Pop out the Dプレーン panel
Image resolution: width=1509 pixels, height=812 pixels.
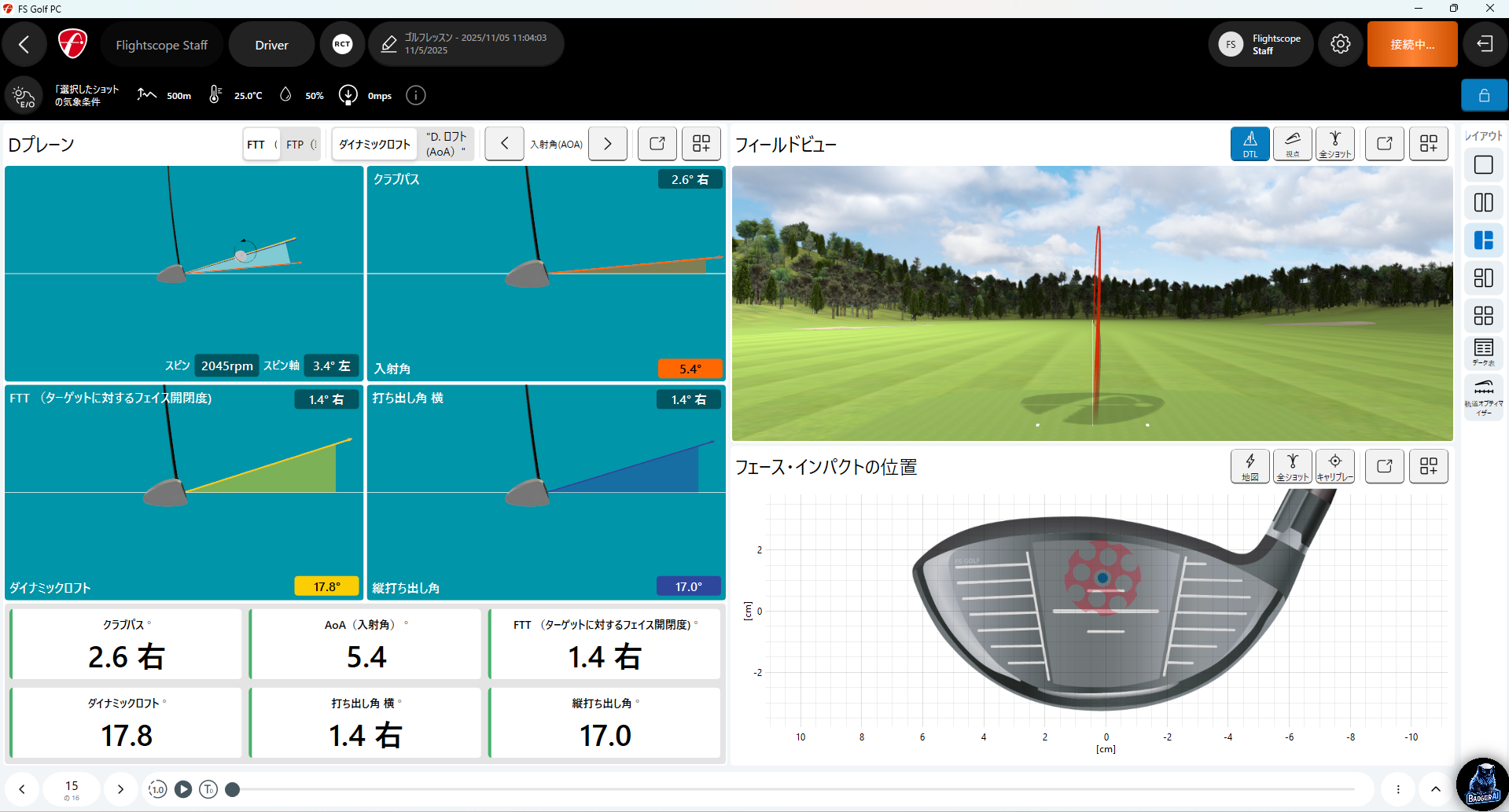657,144
